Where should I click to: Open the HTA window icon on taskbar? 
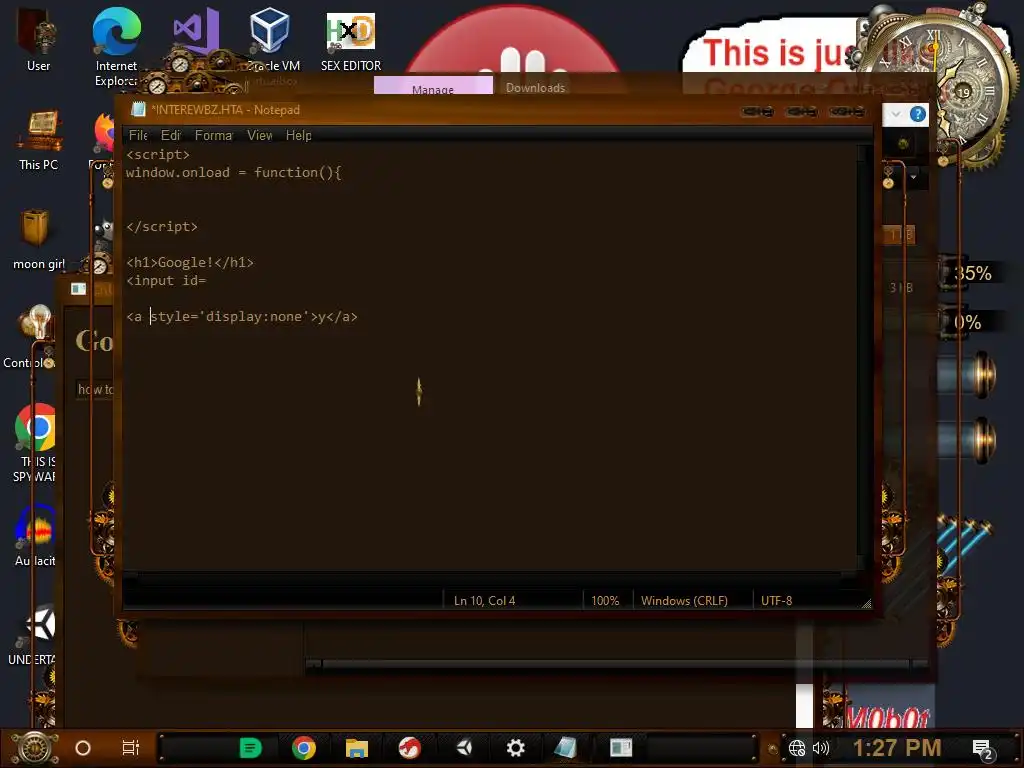(x=620, y=748)
